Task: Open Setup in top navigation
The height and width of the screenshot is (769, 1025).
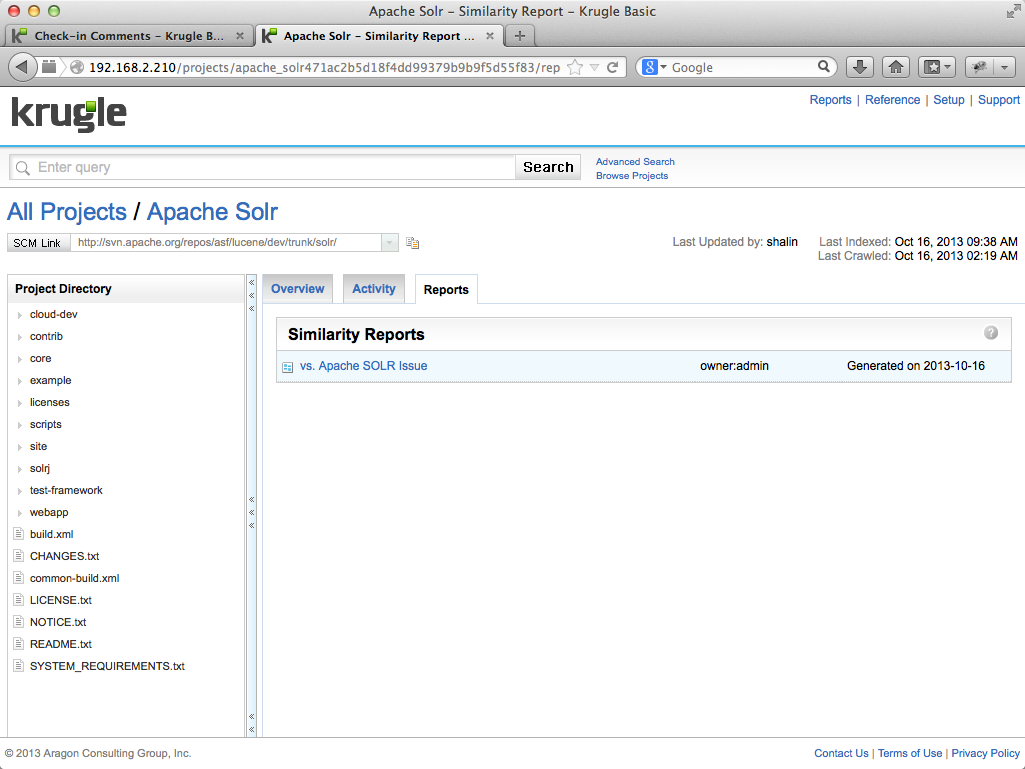Action: pyautogui.click(x=949, y=99)
